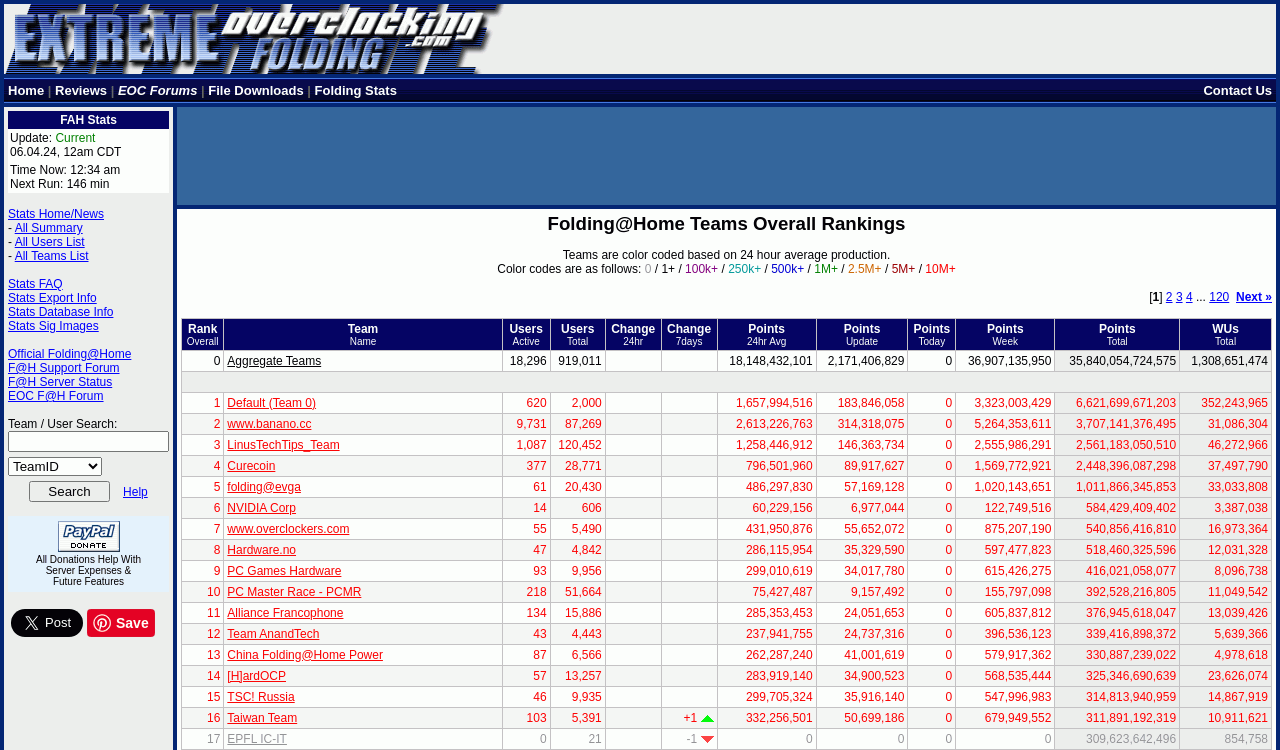Screen dimensions: 1280x750
Task: Go to rankings page 3
Action: coord(1179,297)
